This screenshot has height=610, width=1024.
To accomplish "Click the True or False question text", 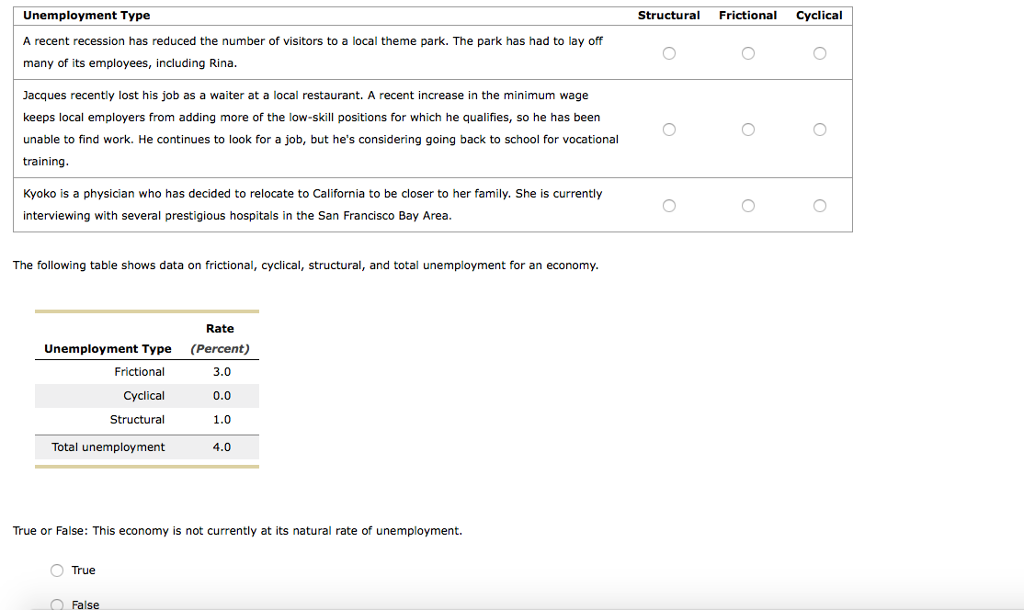I will coord(236,530).
